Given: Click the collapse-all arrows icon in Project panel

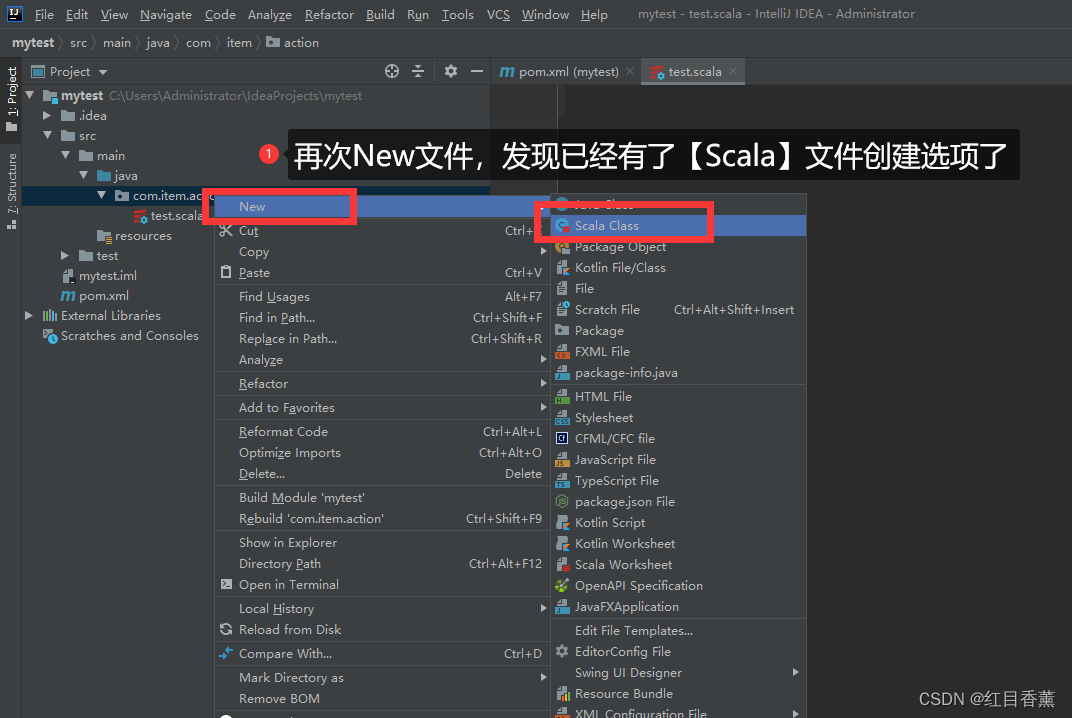Looking at the screenshot, I should tap(419, 71).
